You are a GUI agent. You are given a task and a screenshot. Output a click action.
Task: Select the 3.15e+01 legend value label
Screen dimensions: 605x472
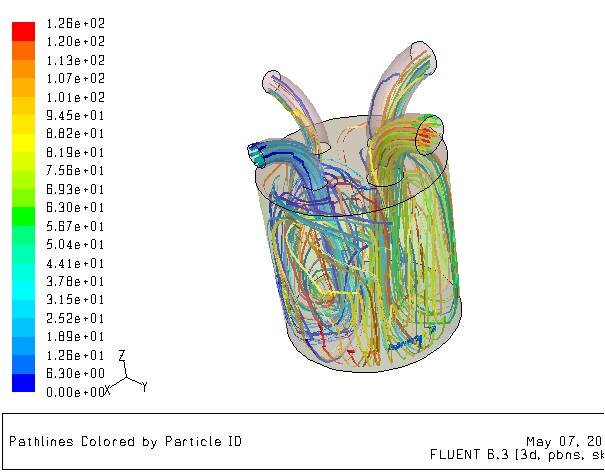click(76, 300)
